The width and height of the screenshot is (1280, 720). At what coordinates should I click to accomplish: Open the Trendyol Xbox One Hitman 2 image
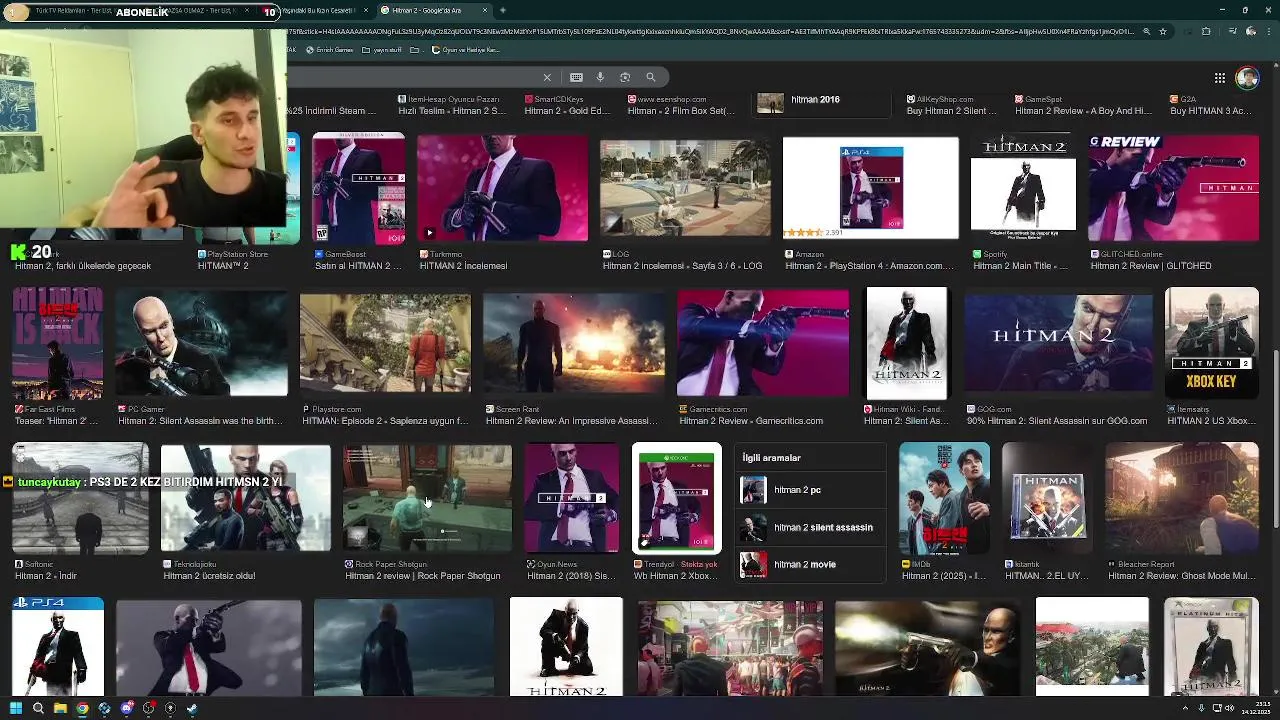click(676, 499)
